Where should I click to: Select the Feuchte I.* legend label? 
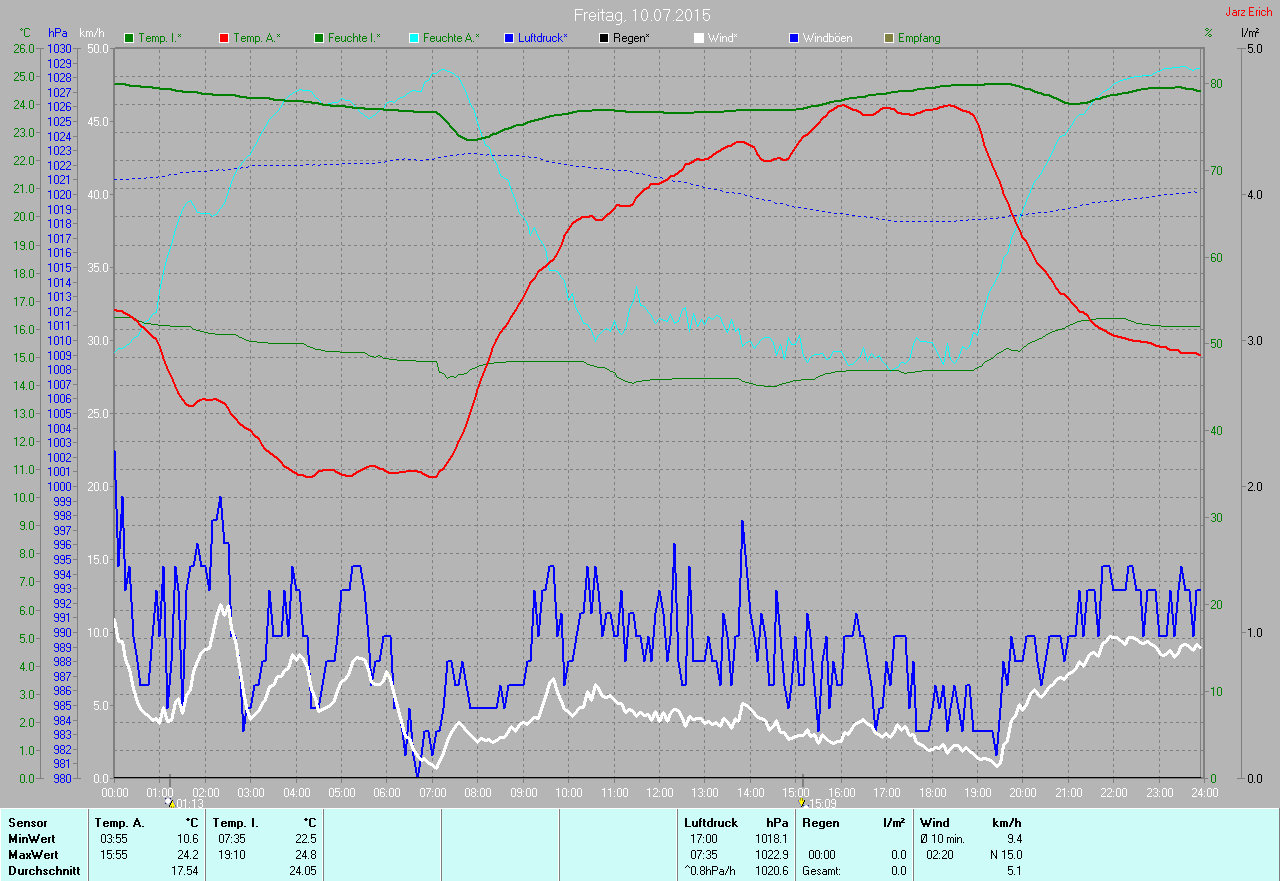(x=353, y=38)
